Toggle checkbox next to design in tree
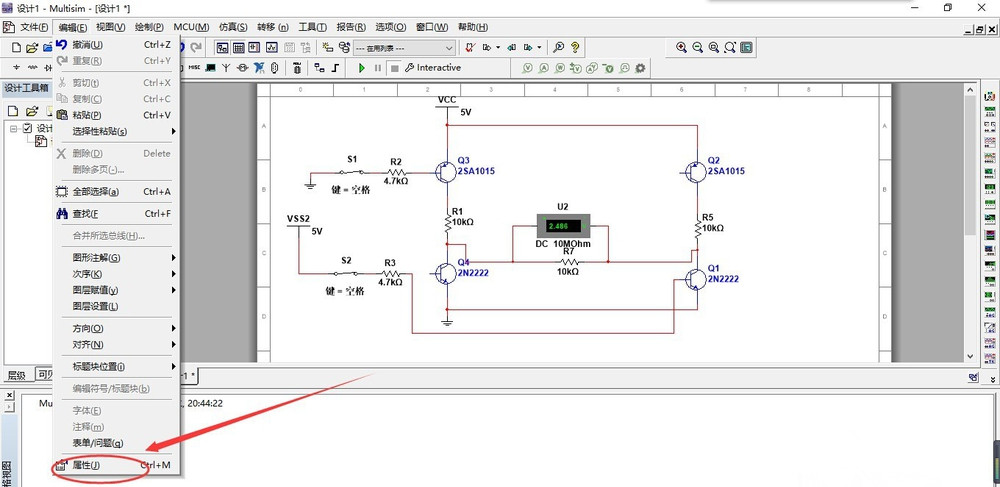Viewport: 1000px width, 487px height. tap(27, 128)
